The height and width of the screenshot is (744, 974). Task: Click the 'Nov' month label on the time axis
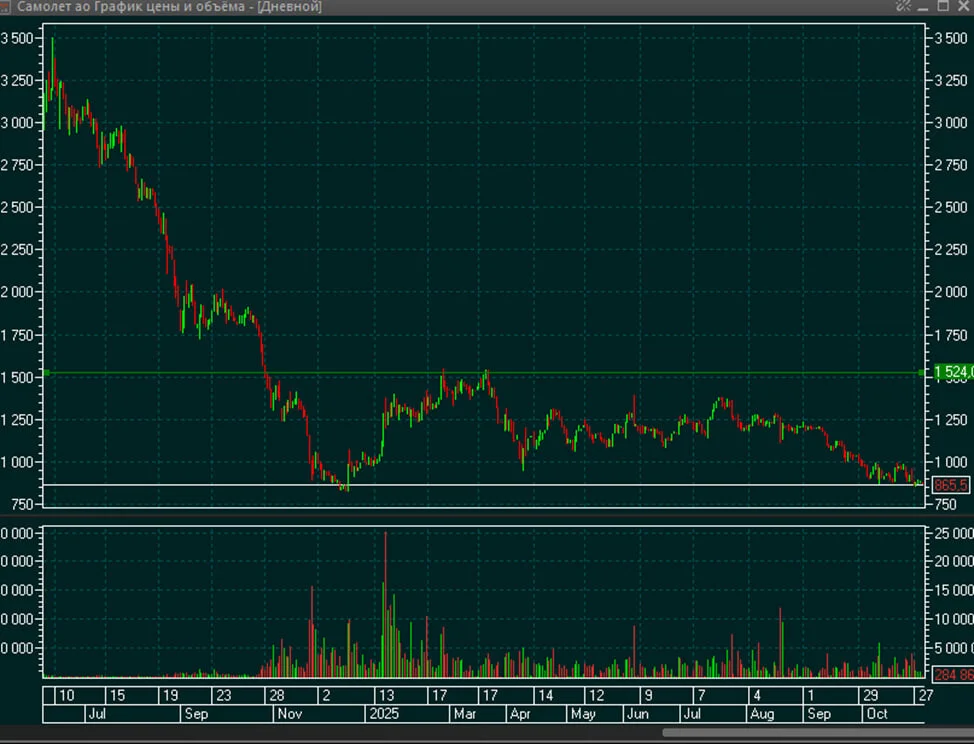289,714
